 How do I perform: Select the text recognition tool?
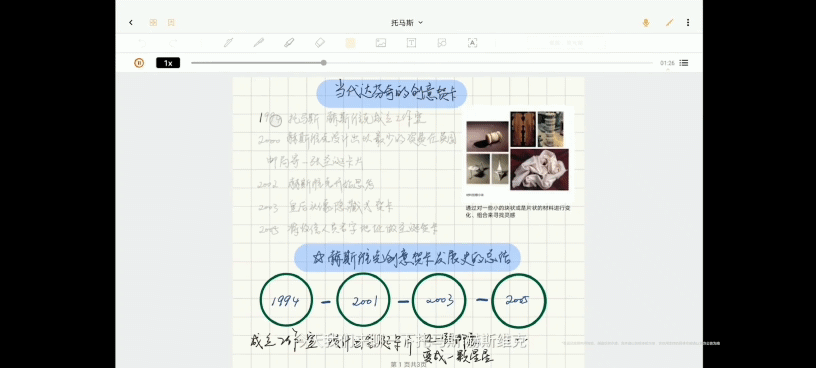(x=473, y=43)
